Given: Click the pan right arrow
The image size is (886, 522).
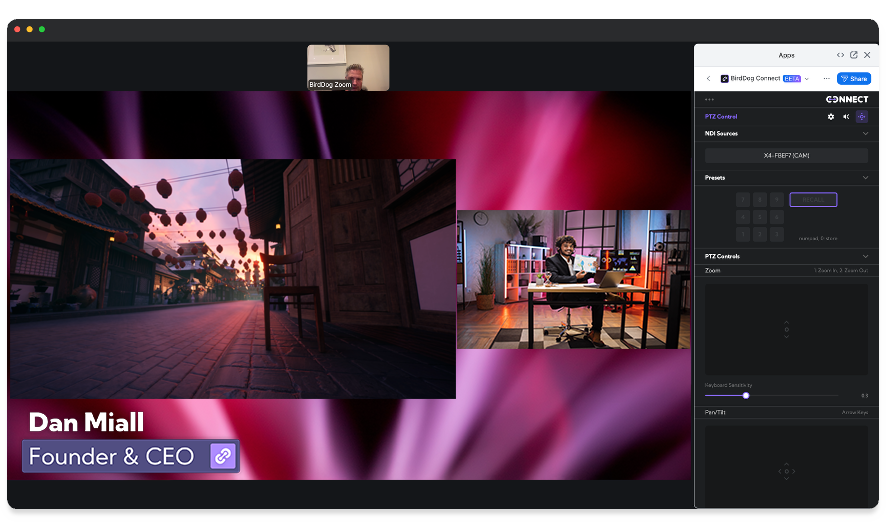Looking at the screenshot, I should (793, 471).
